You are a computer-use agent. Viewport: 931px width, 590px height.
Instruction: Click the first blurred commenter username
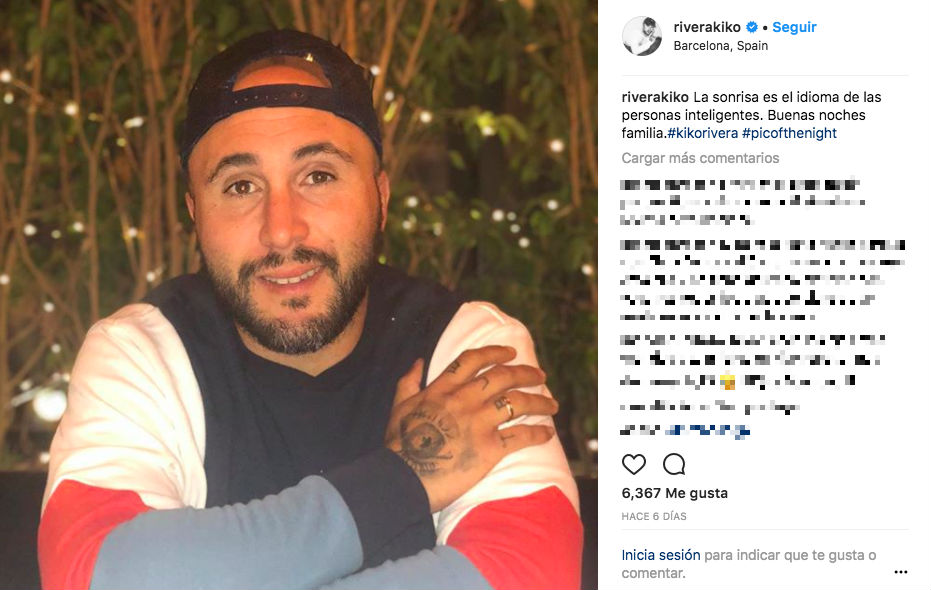pos(654,185)
